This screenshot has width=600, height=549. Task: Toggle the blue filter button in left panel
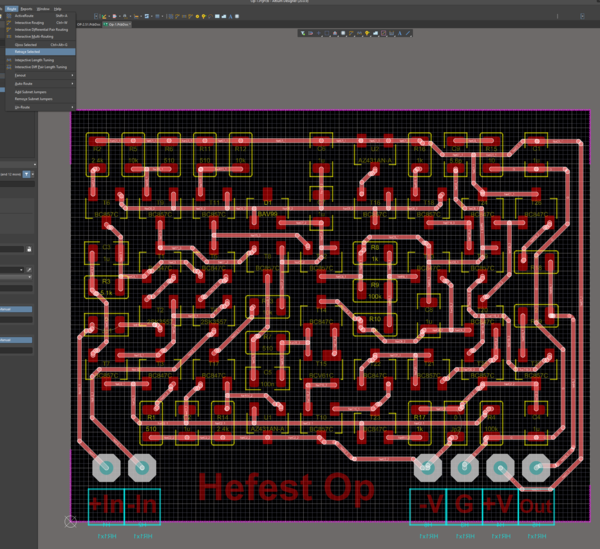pos(26,174)
